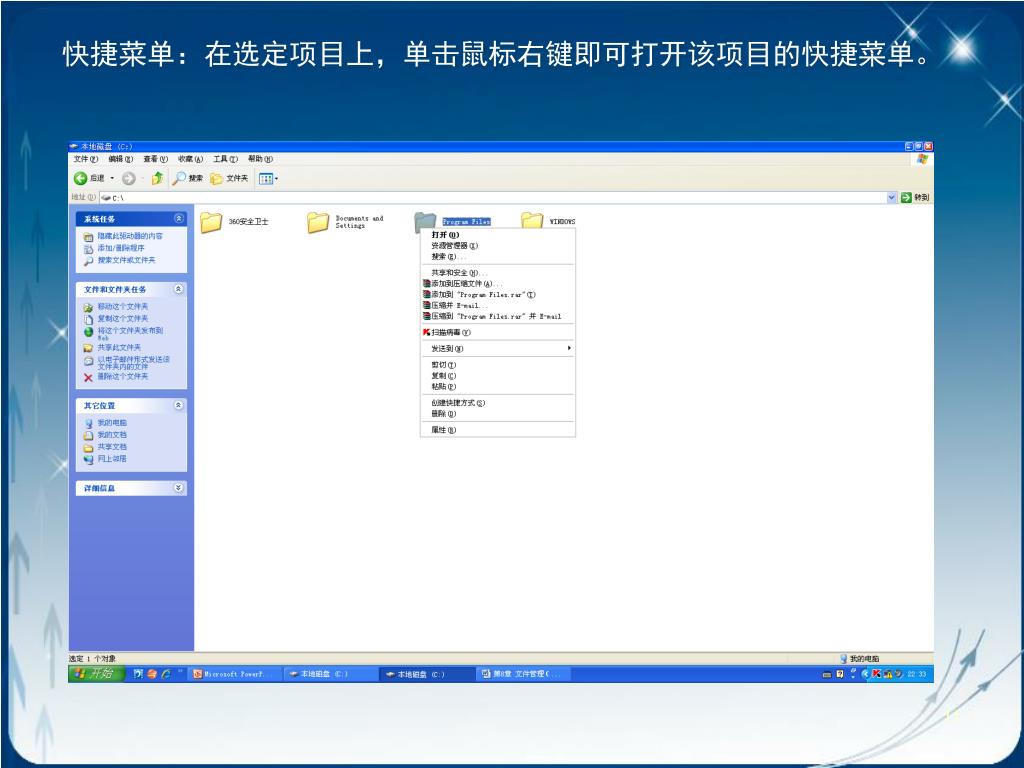Collapse the 其它位置 panel
This screenshot has width=1024, height=768.
click(178, 406)
